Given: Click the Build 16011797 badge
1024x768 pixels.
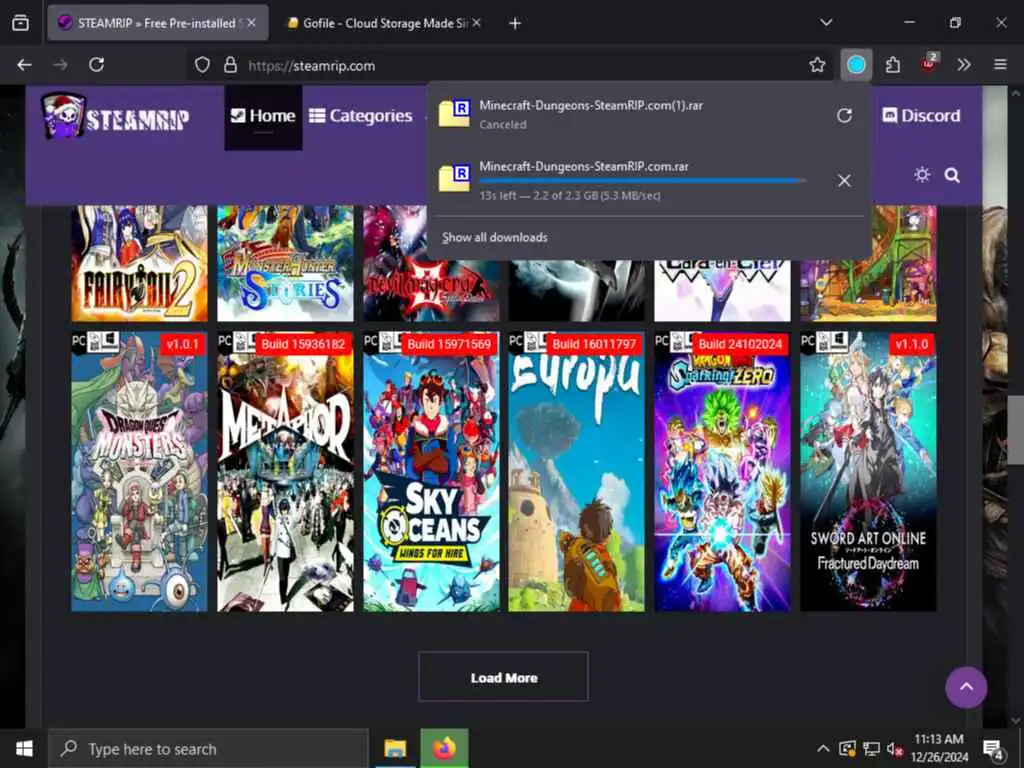Looking at the screenshot, I should (x=595, y=344).
